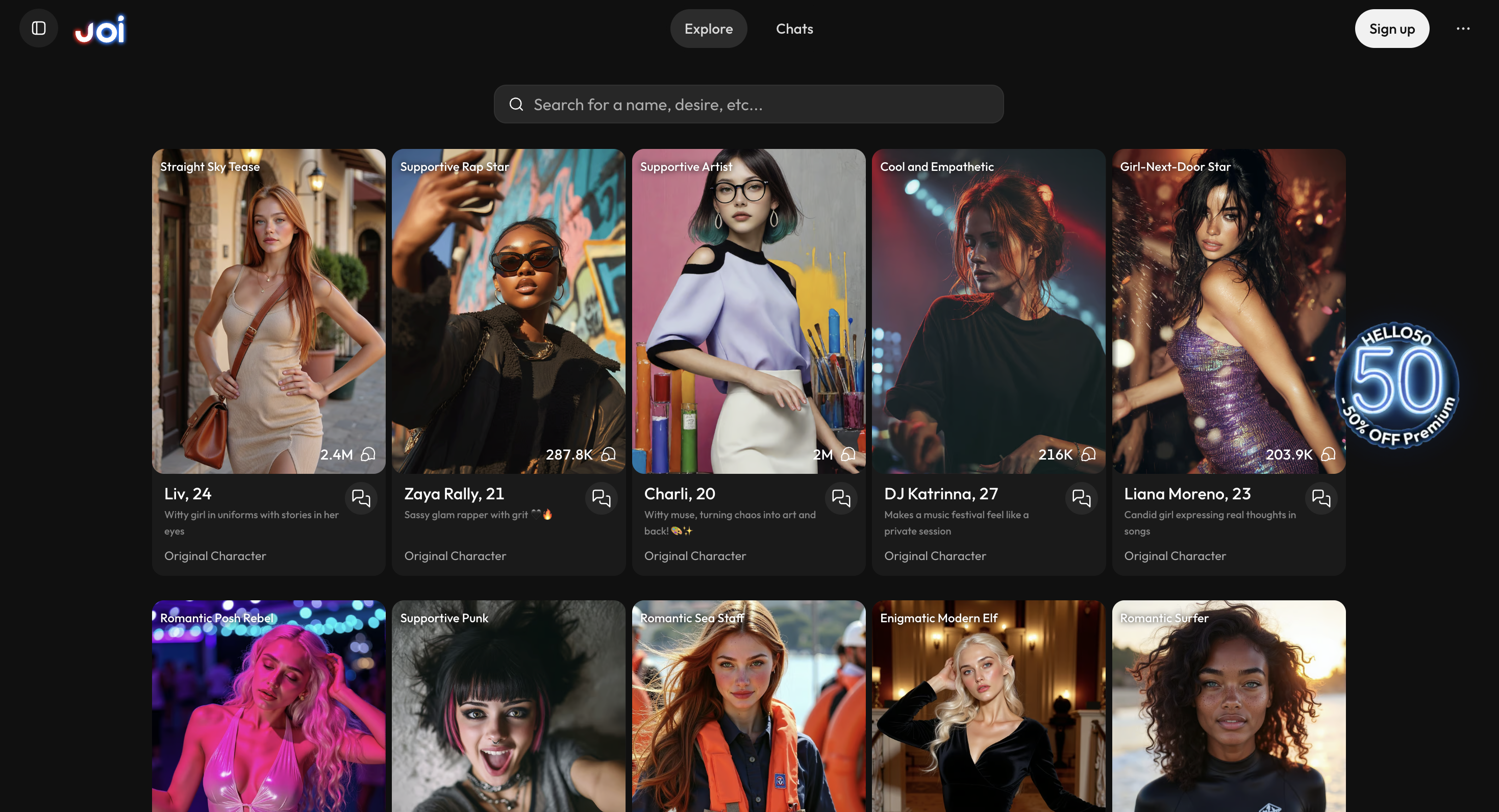Click headset icon beside 216K count
1499x812 pixels.
[x=1088, y=454]
